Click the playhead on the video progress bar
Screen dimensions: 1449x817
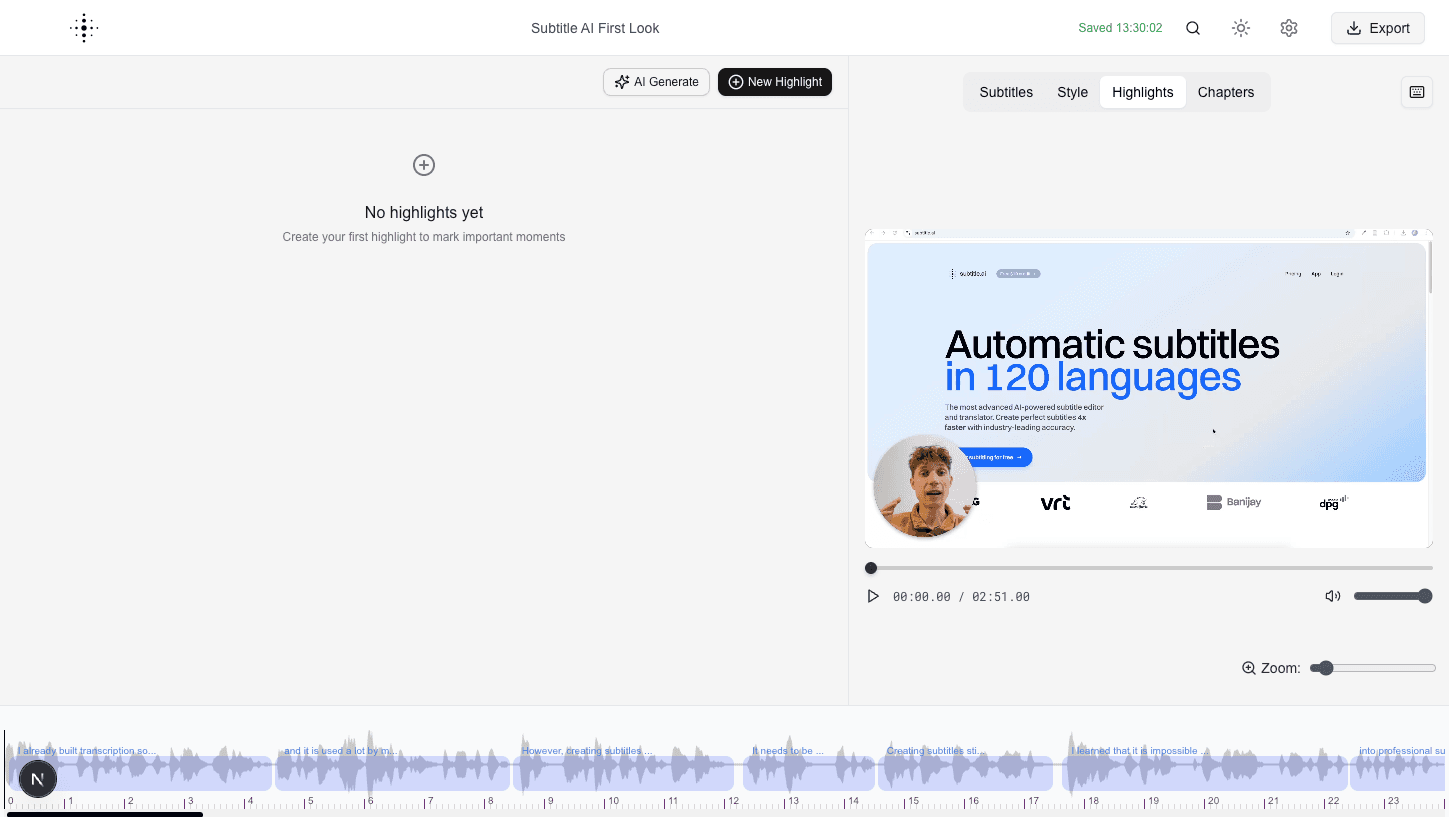(870, 567)
